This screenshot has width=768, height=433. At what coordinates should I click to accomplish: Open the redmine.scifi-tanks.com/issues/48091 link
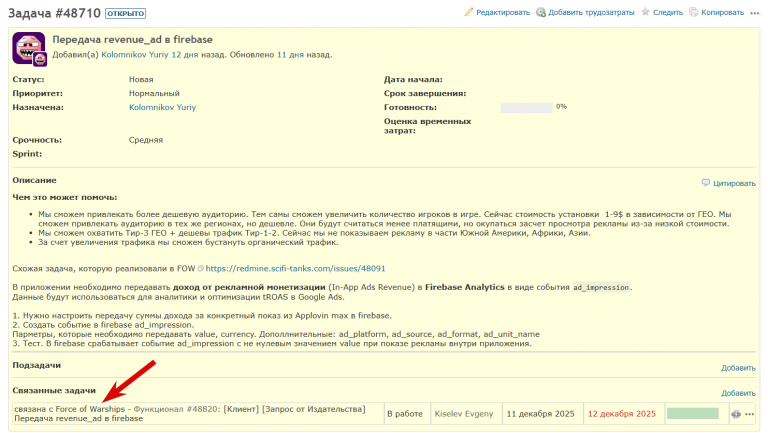pos(295,268)
